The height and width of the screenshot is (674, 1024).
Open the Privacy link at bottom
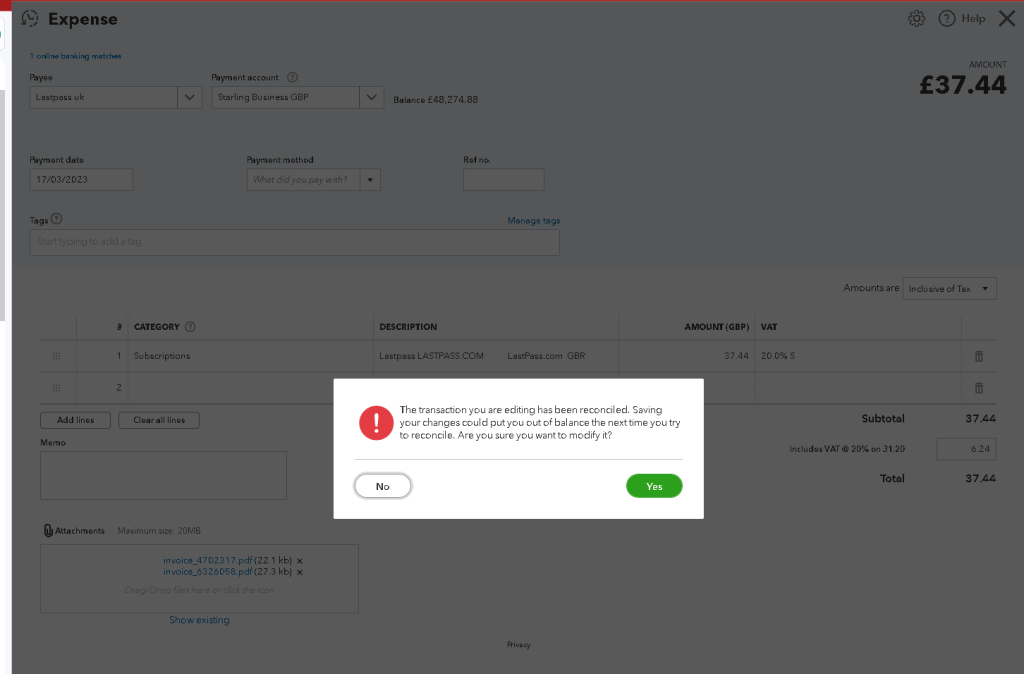click(519, 645)
